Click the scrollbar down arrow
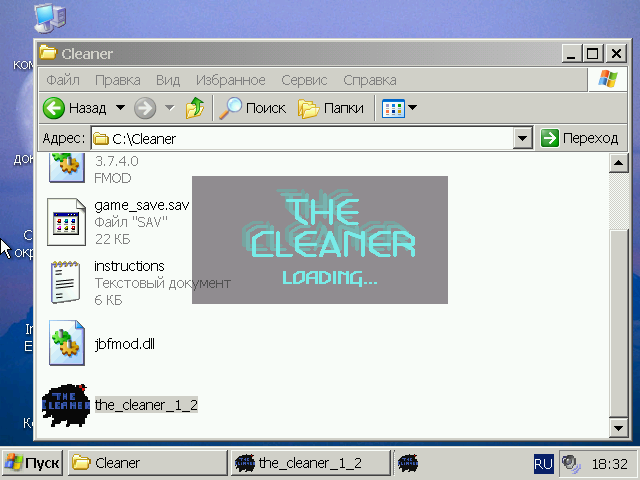 618,428
